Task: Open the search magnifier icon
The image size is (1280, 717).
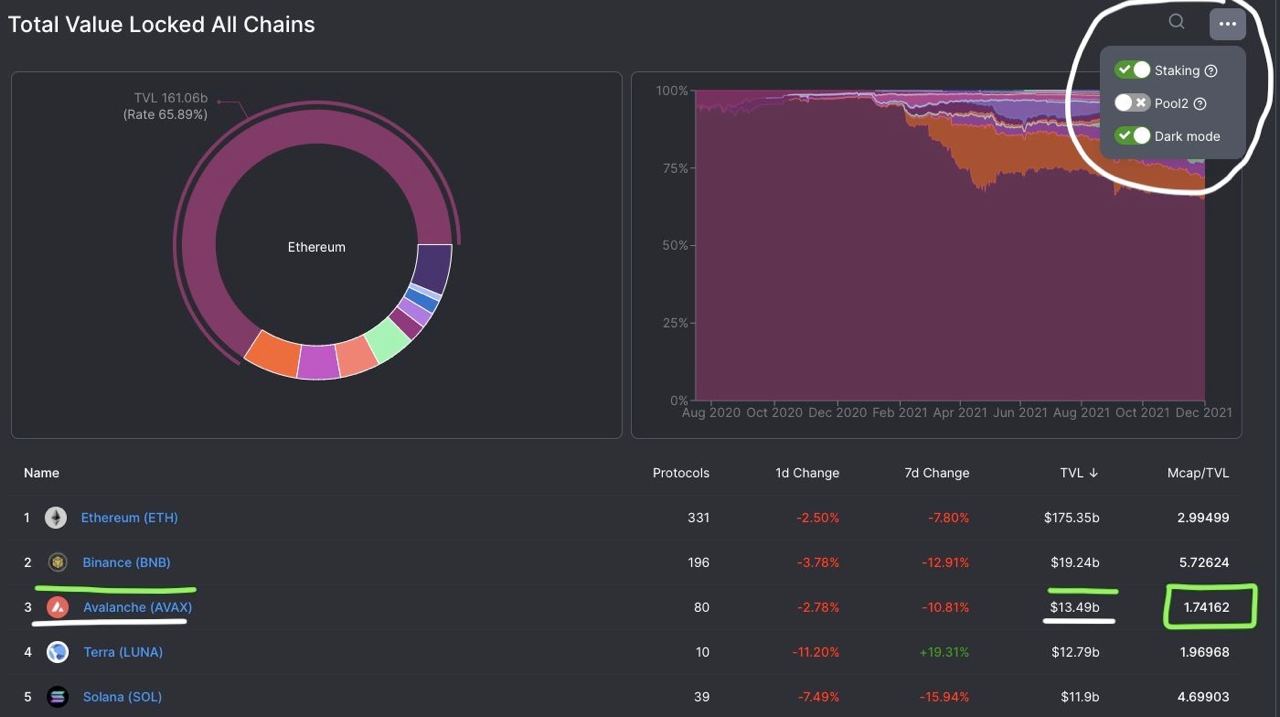Action: [1177, 22]
